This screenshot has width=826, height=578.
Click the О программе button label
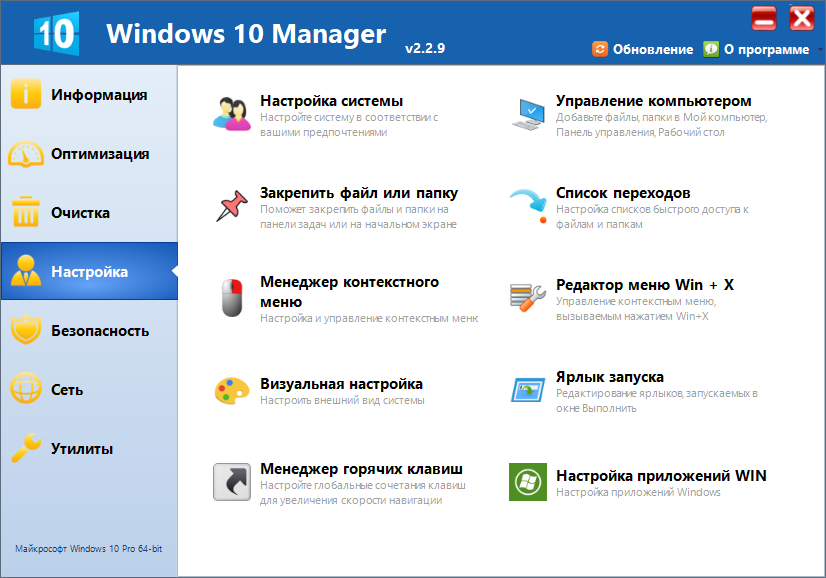click(766, 50)
